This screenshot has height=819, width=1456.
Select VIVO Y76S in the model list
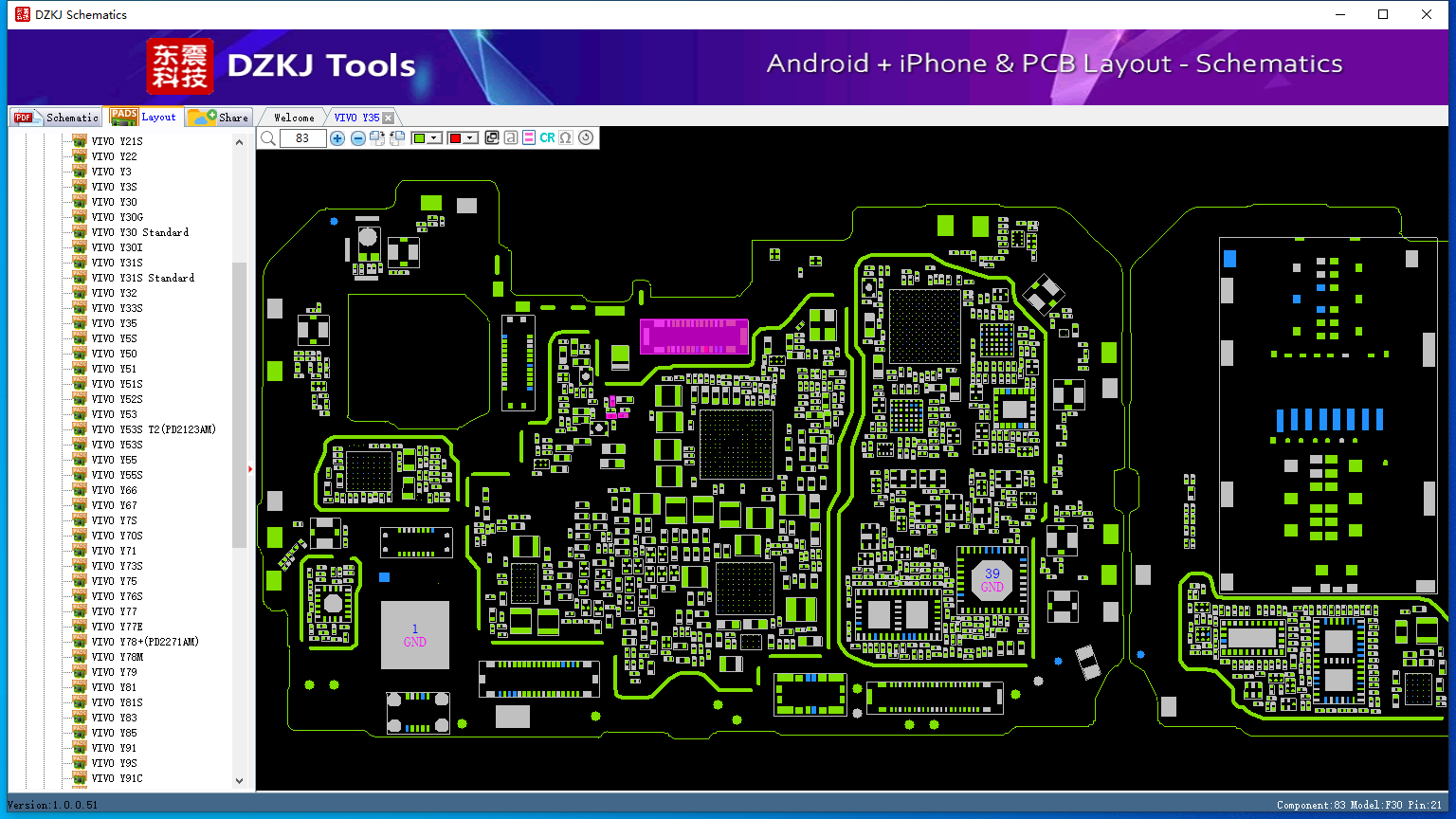[x=117, y=596]
